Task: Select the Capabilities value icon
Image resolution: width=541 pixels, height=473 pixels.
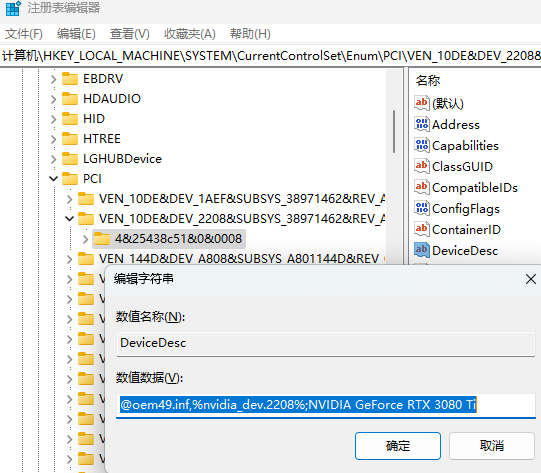Action: pos(422,145)
